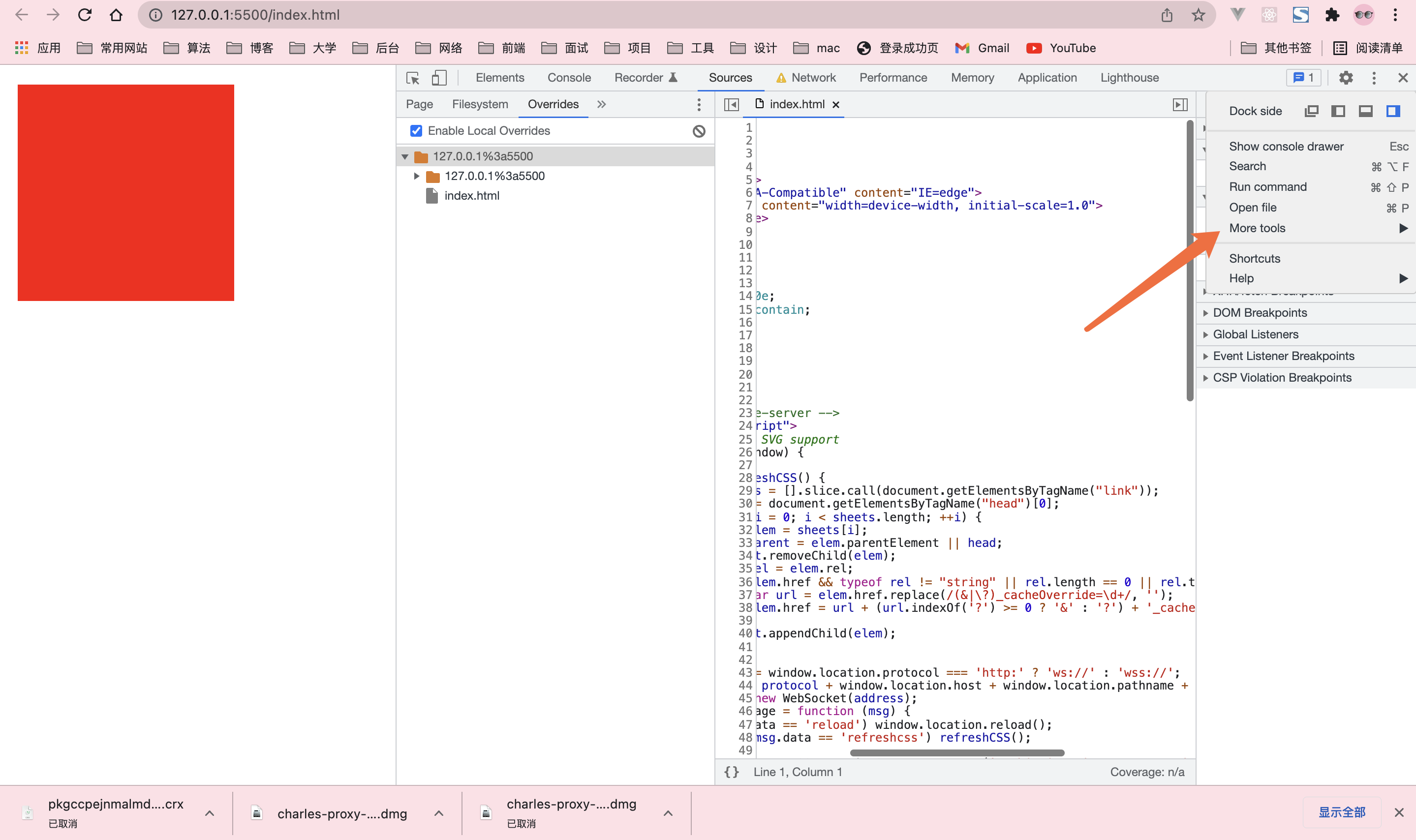Undock DevTools into separate window
This screenshot has height=840, width=1416.
click(1311, 112)
